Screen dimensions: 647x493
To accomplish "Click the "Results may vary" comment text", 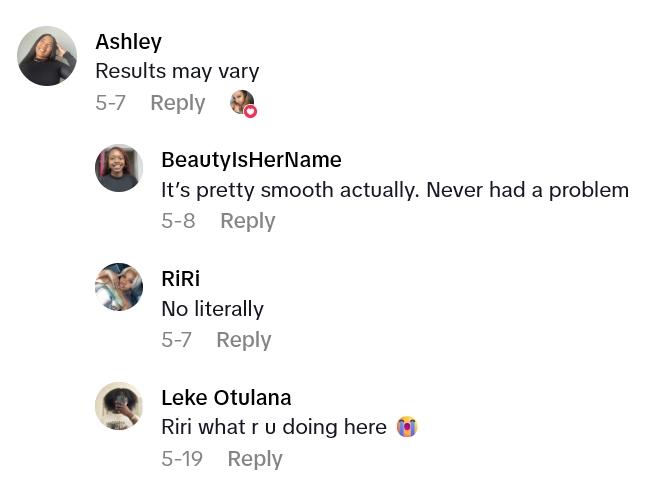I will click(x=177, y=71).
